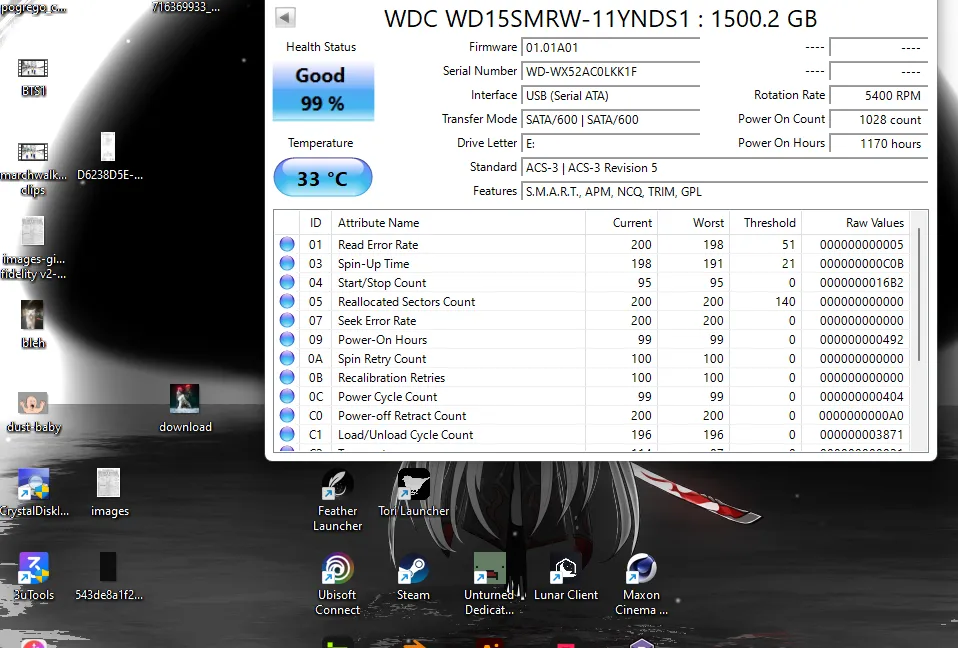Click the status circle for Start/Stop Count
The height and width of the screenshot is (648, 958).
tap(287, 282)
